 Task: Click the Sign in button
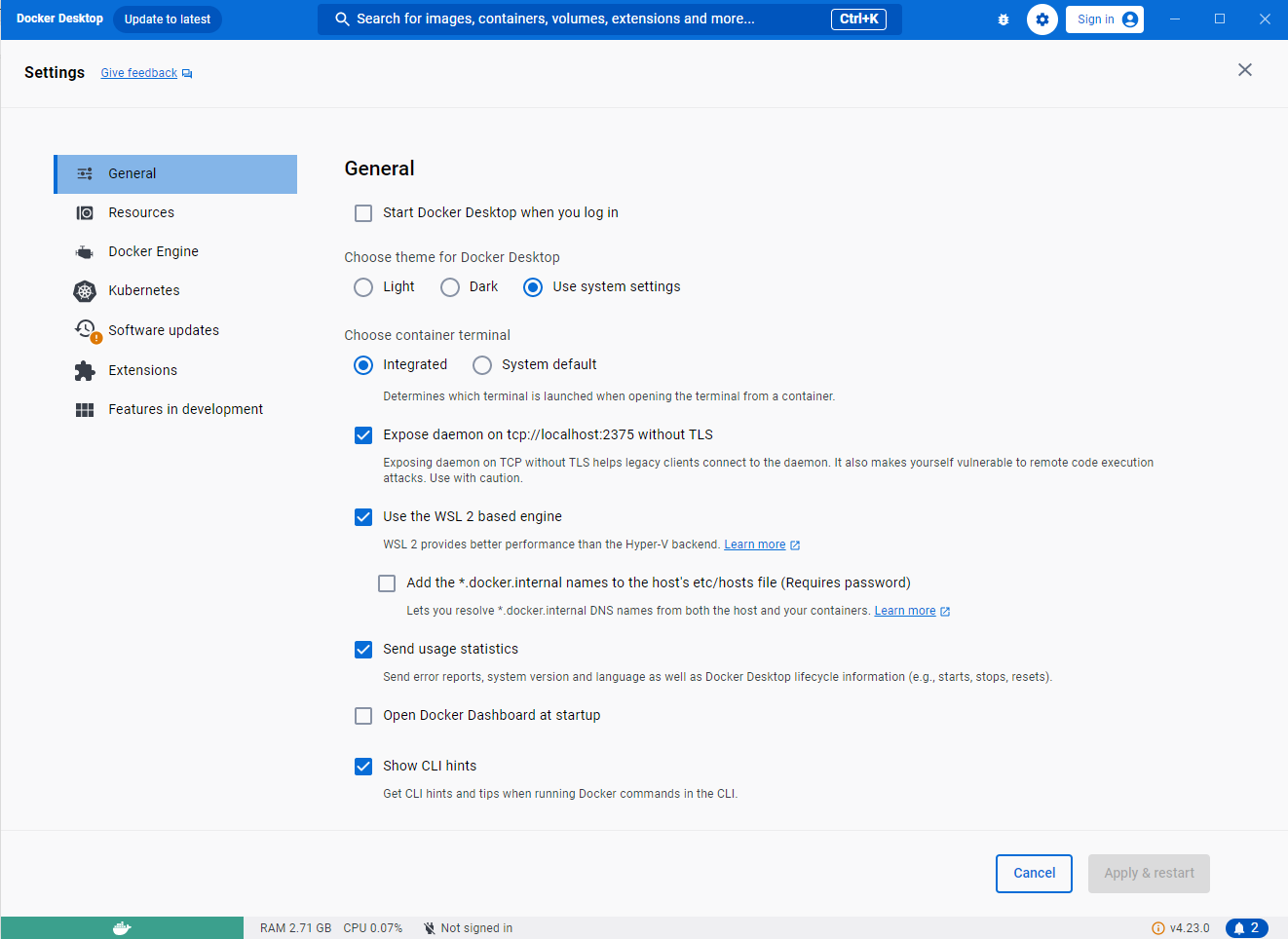coord(1105,19)
